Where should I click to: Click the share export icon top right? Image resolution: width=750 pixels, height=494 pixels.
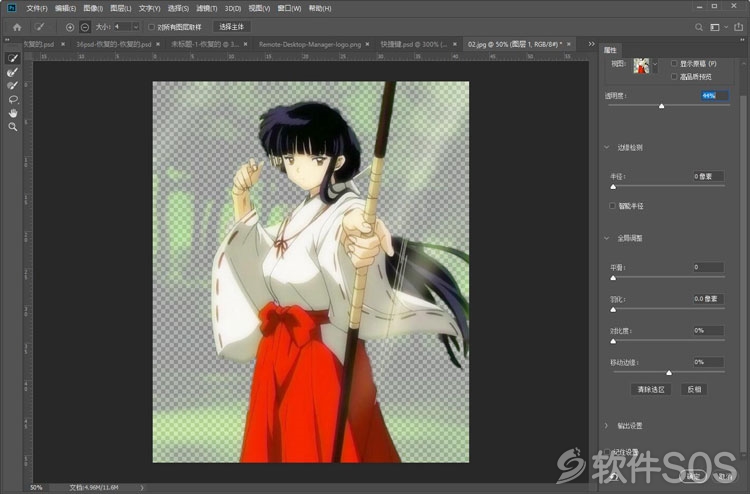(739, 27)
